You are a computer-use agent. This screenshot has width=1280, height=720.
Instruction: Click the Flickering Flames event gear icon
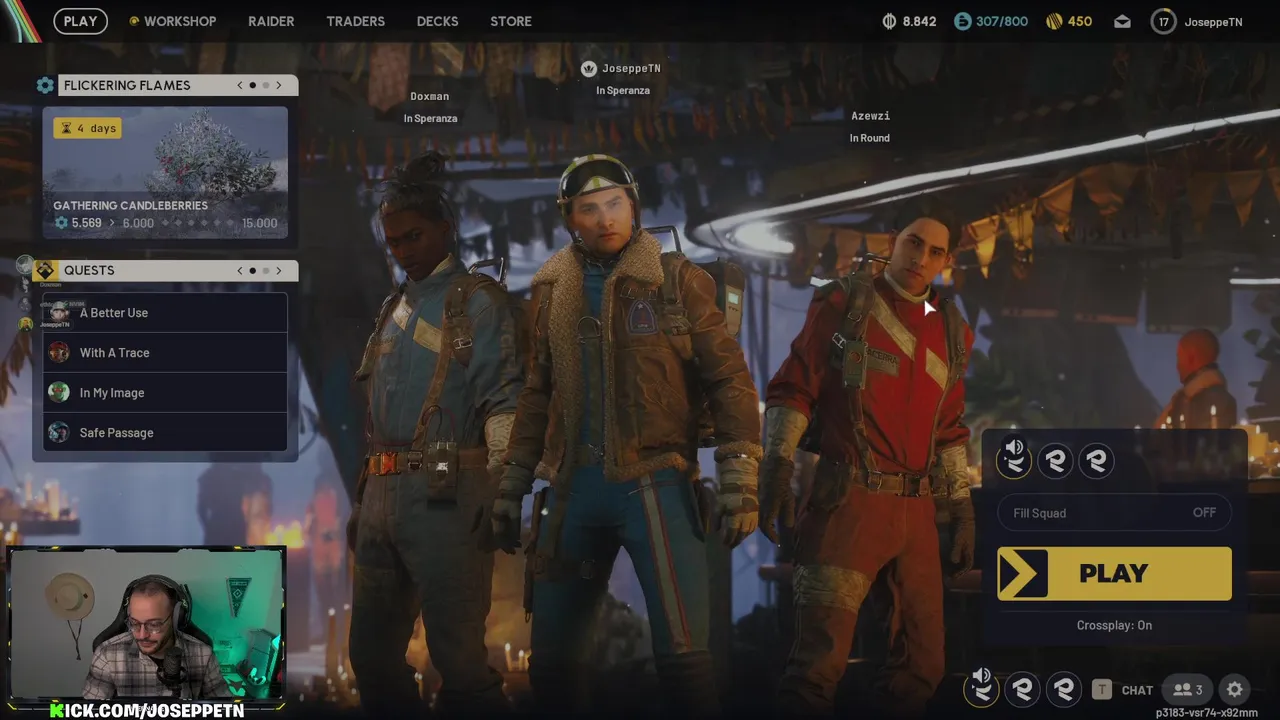(45, 85)
